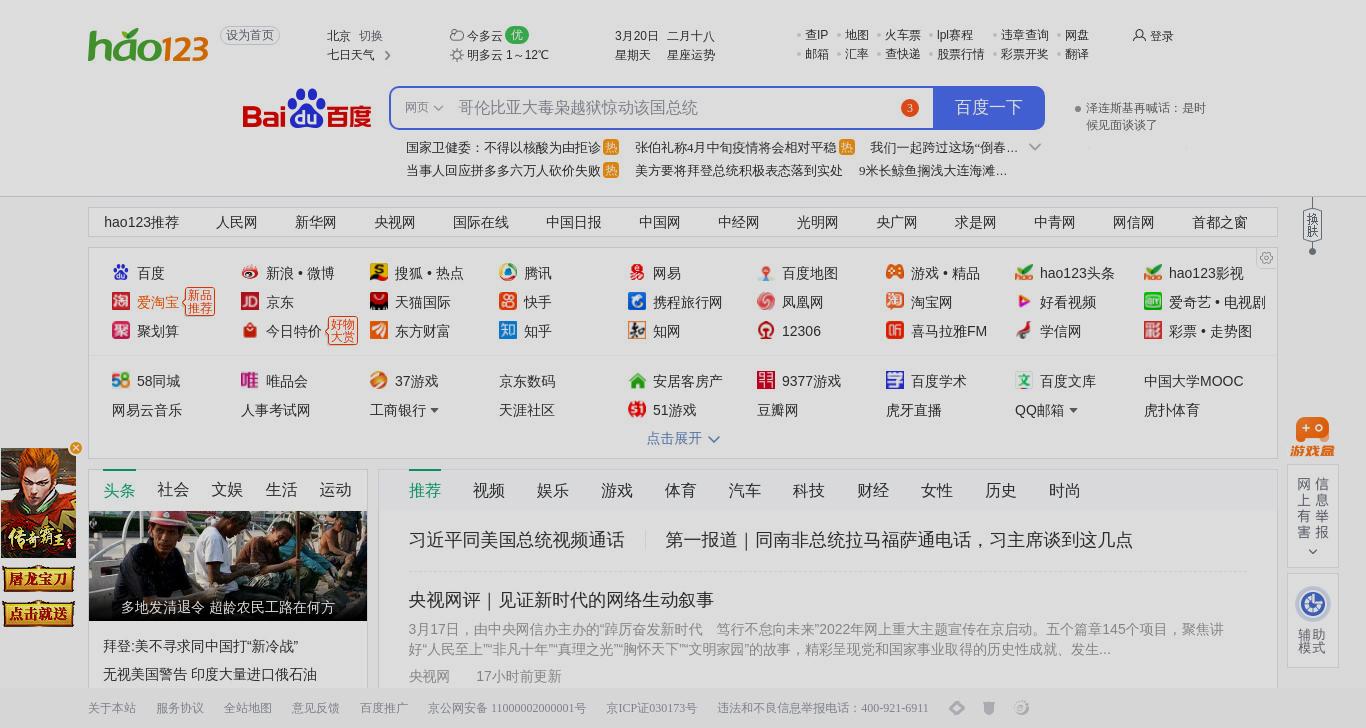Select the 头条 news tab
1366x728 pixels.
[x=119, y=490]
